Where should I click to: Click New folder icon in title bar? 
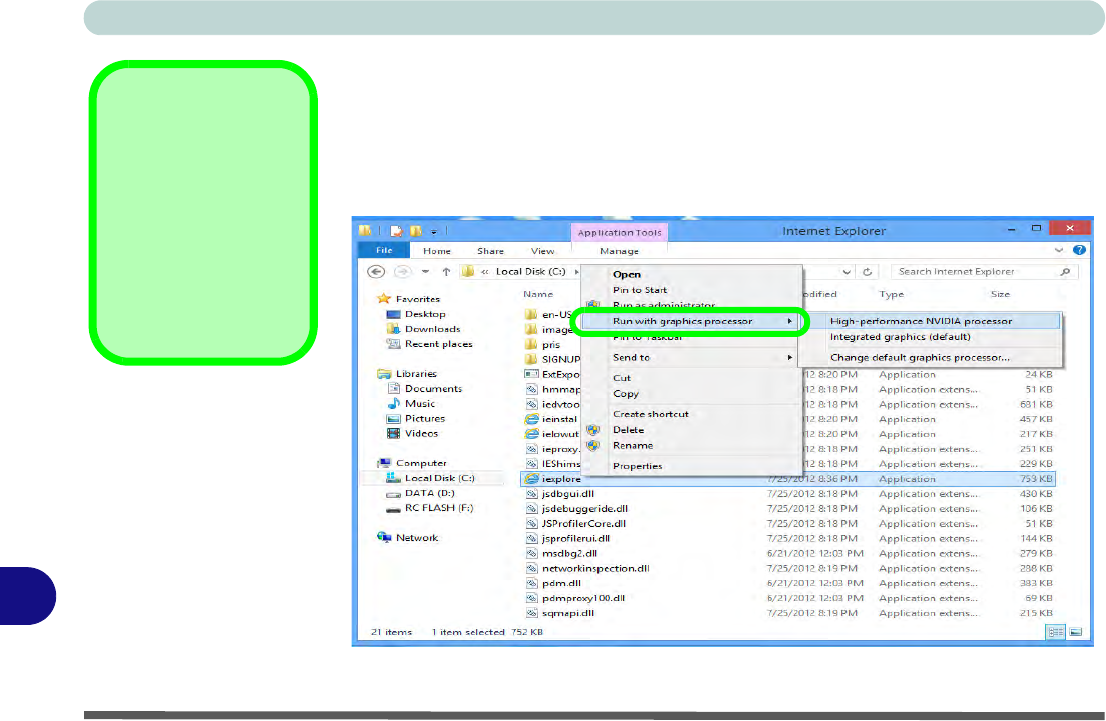tap(415, 231)
